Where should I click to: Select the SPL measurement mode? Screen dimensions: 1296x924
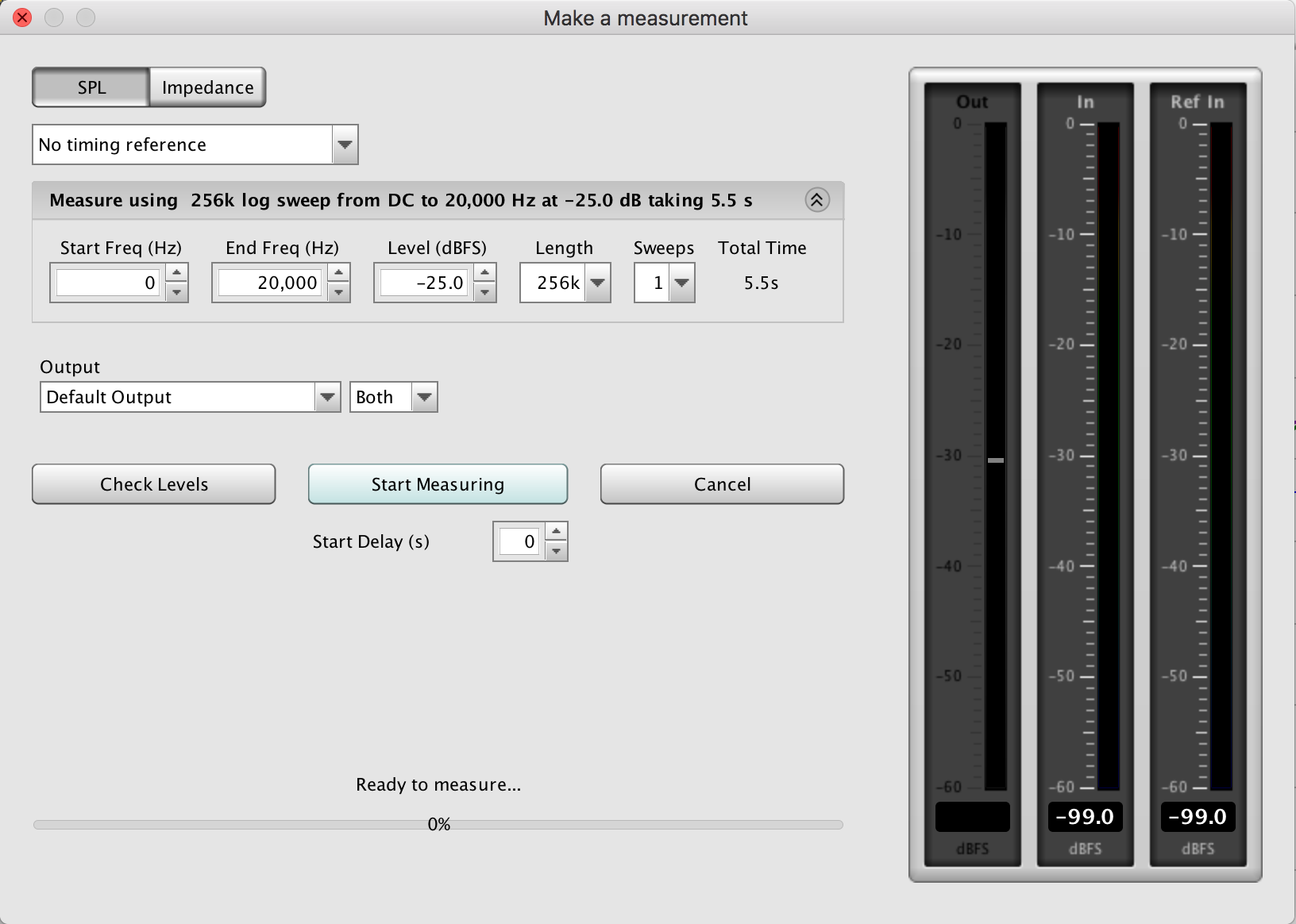[91, 87]
